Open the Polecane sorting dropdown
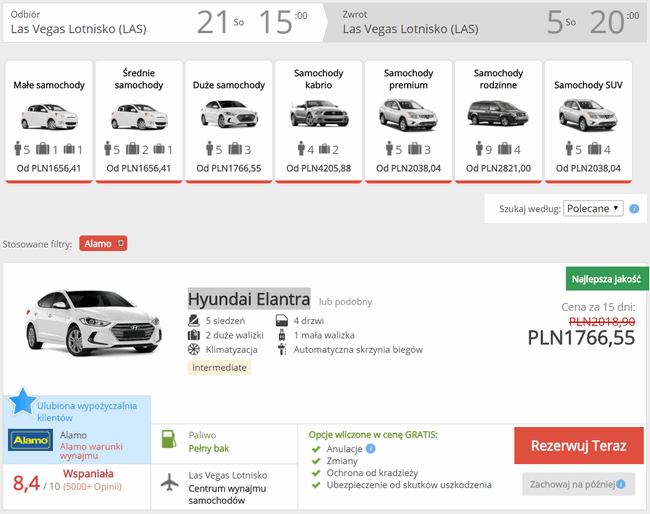The image size is (650, 514). click(x=593, y=209)
